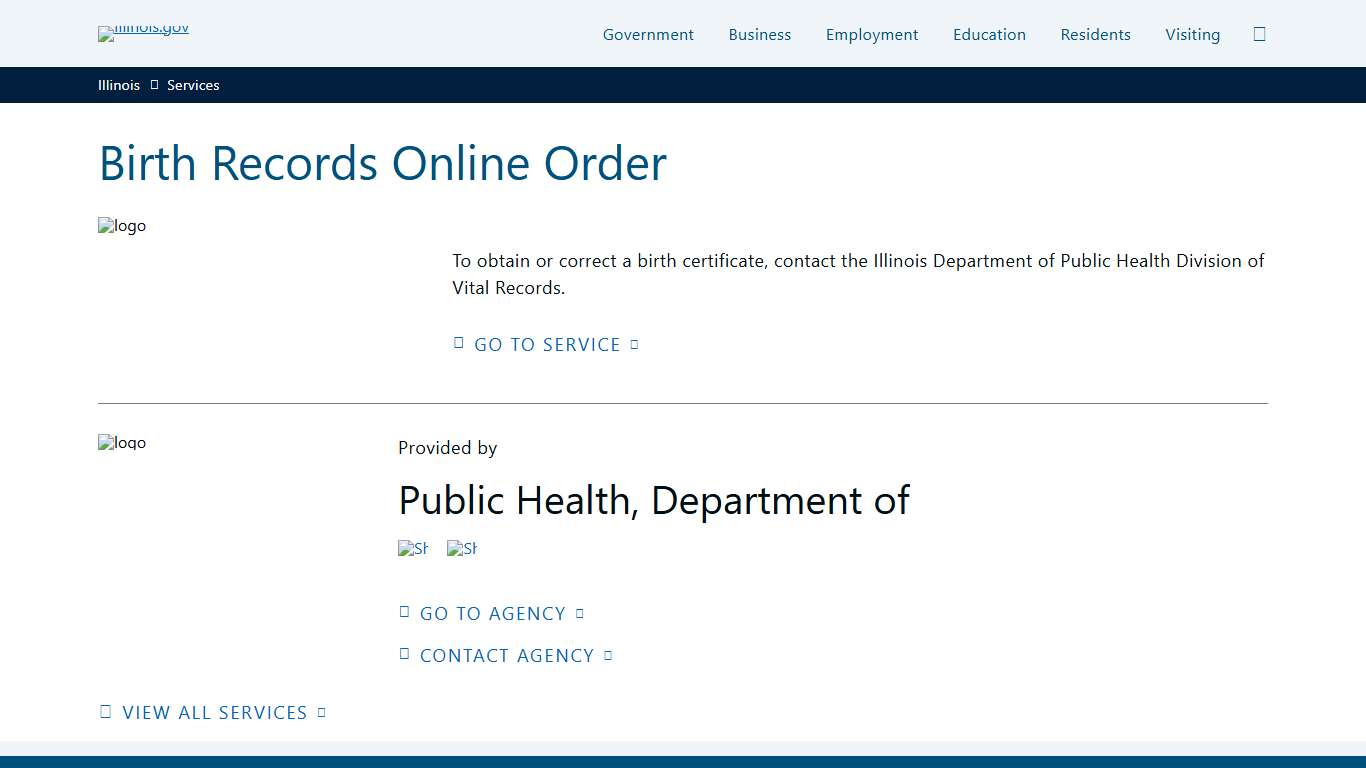Open the Employment navigation item
1366x768 pixels.
pos(871,34)
